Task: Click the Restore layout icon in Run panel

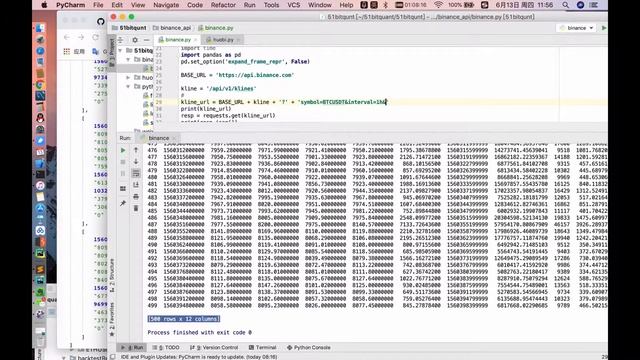Action: pos(123,189)
